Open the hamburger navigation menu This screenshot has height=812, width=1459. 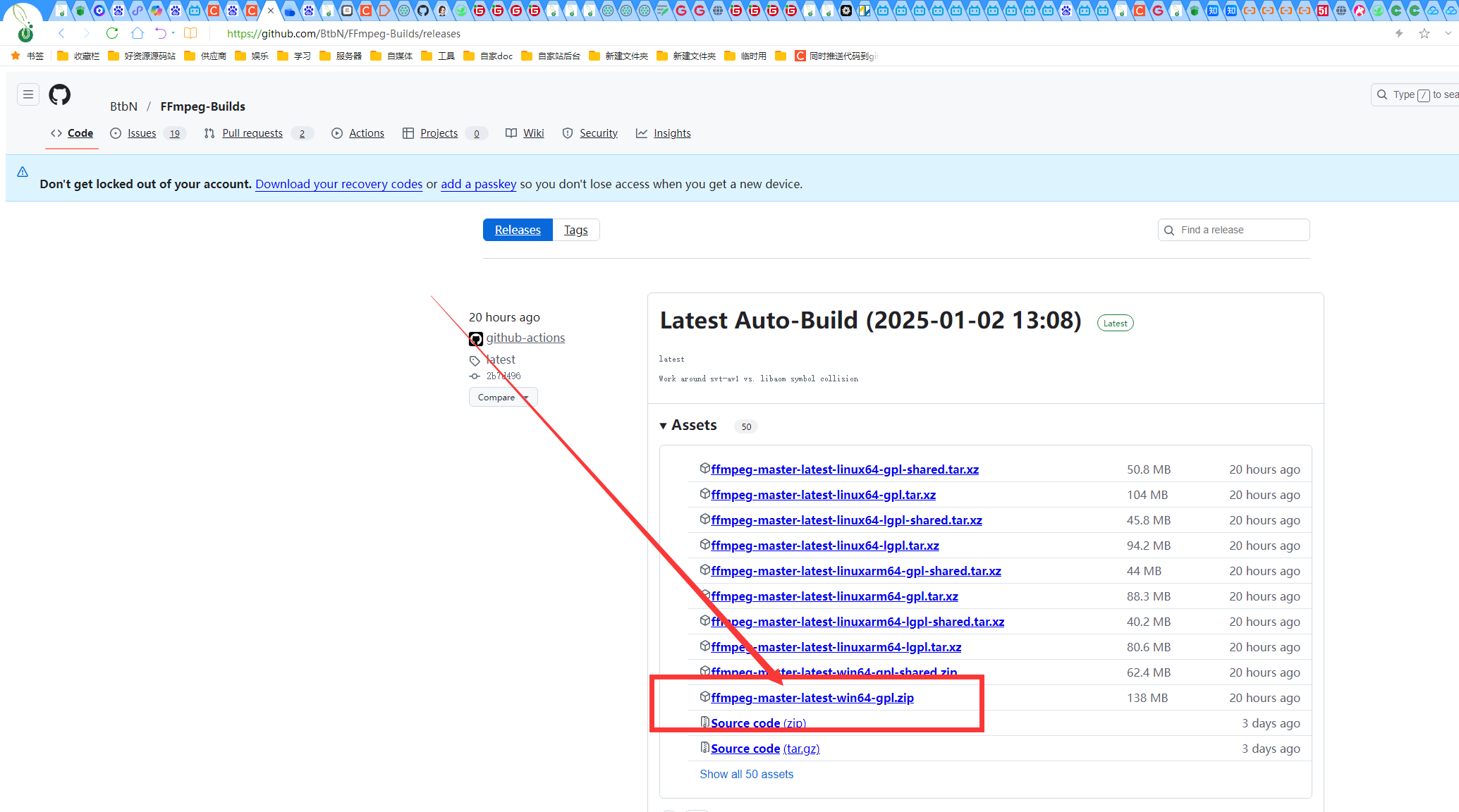[28, 94]
